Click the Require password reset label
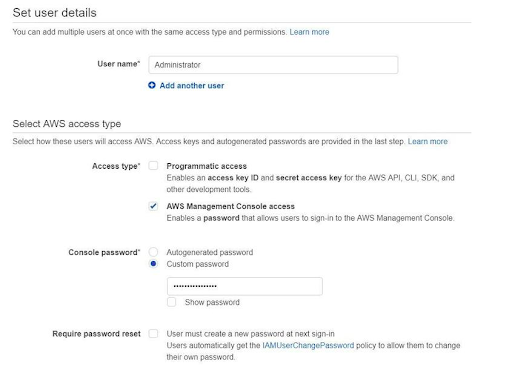512x387 pixels. [x=96, y=334]
